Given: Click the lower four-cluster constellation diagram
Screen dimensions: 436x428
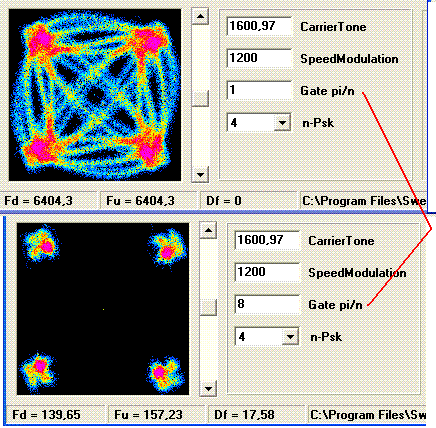Looking at the screenshot, I should pyautogui.click(x=103, y=309).
